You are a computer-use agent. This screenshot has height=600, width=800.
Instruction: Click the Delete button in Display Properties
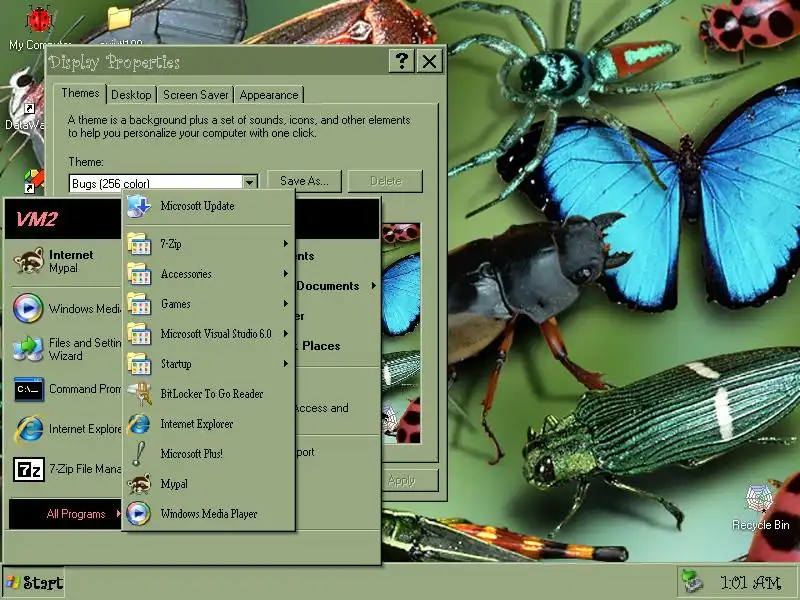point(385,181)
